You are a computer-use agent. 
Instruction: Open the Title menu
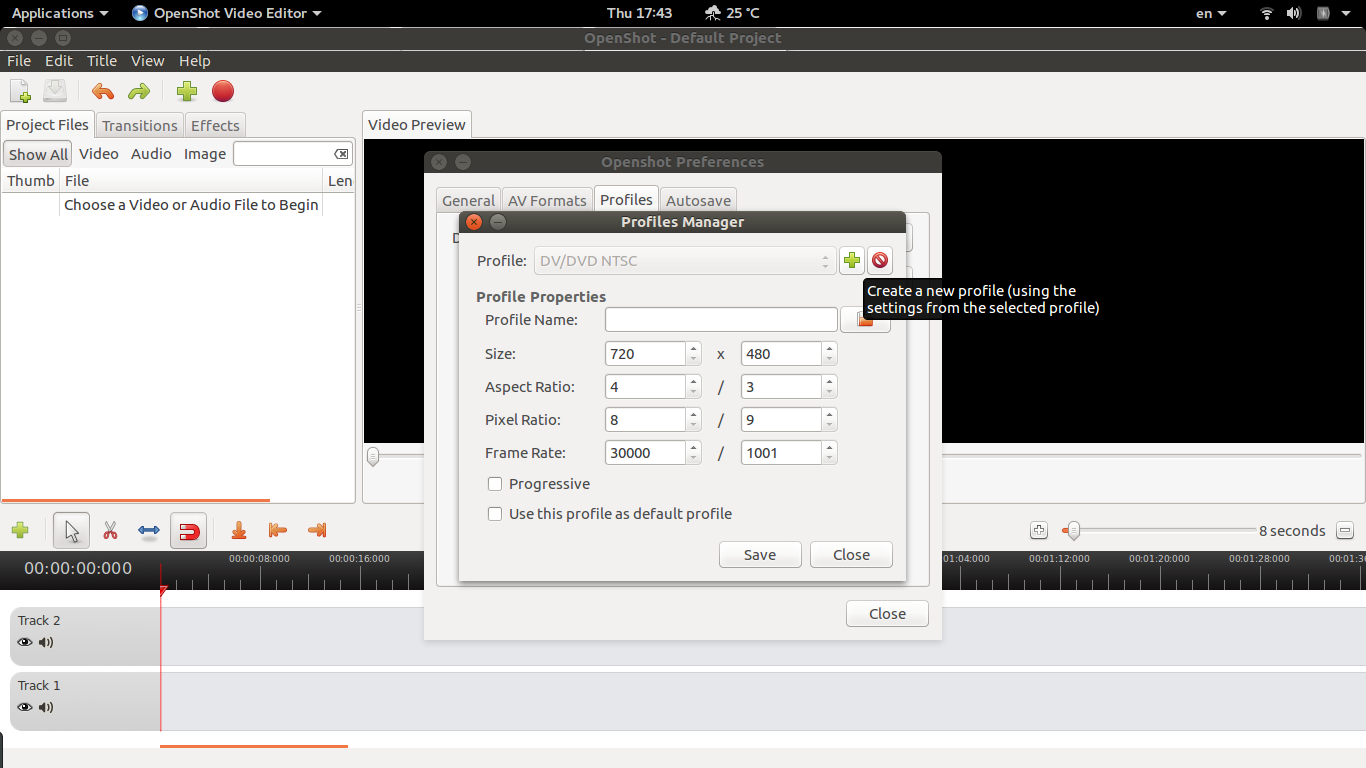pos(102,61)
